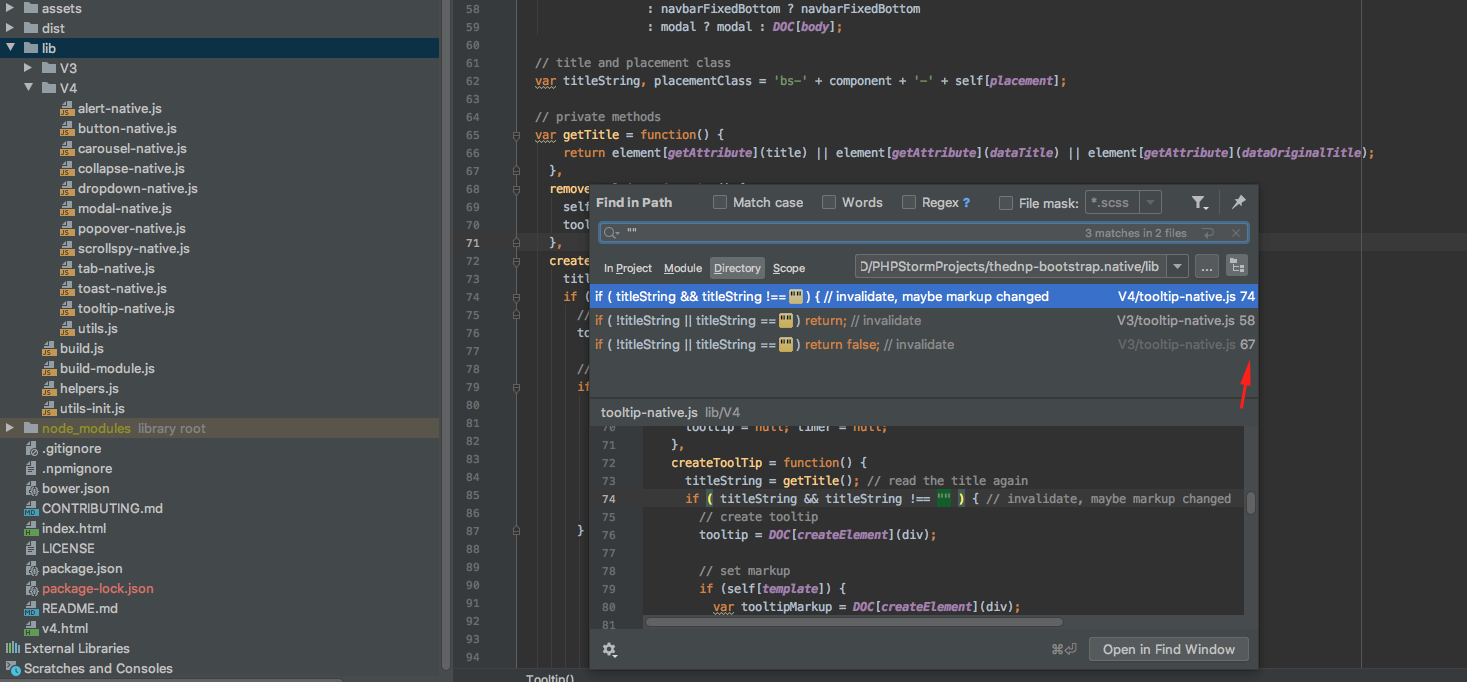
Task: Select External Libraries node
Action: [x=77, y=648]
